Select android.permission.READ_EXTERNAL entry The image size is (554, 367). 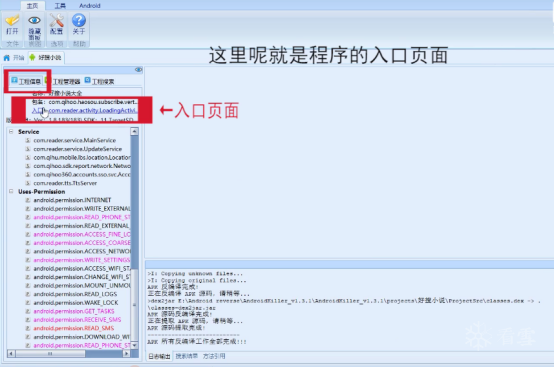pos(82,226)
